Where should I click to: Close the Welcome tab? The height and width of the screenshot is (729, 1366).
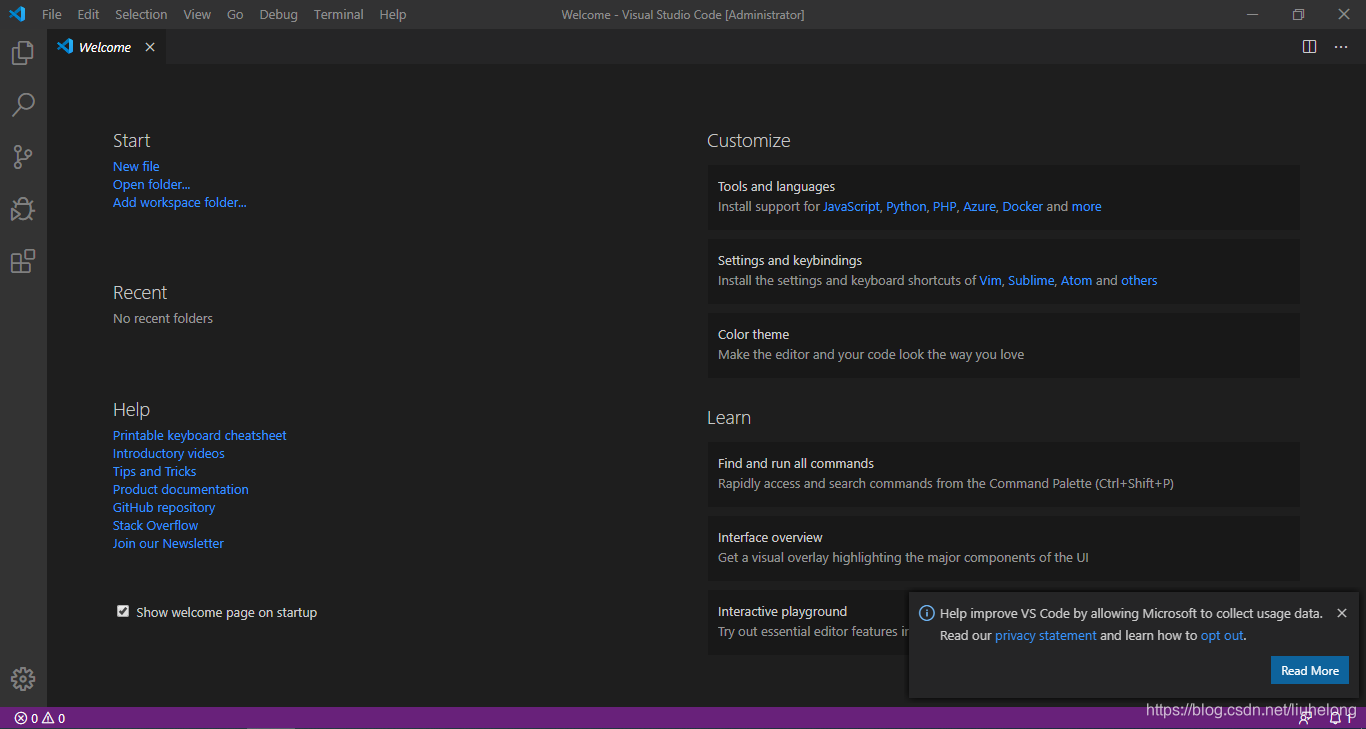[150, 47]
